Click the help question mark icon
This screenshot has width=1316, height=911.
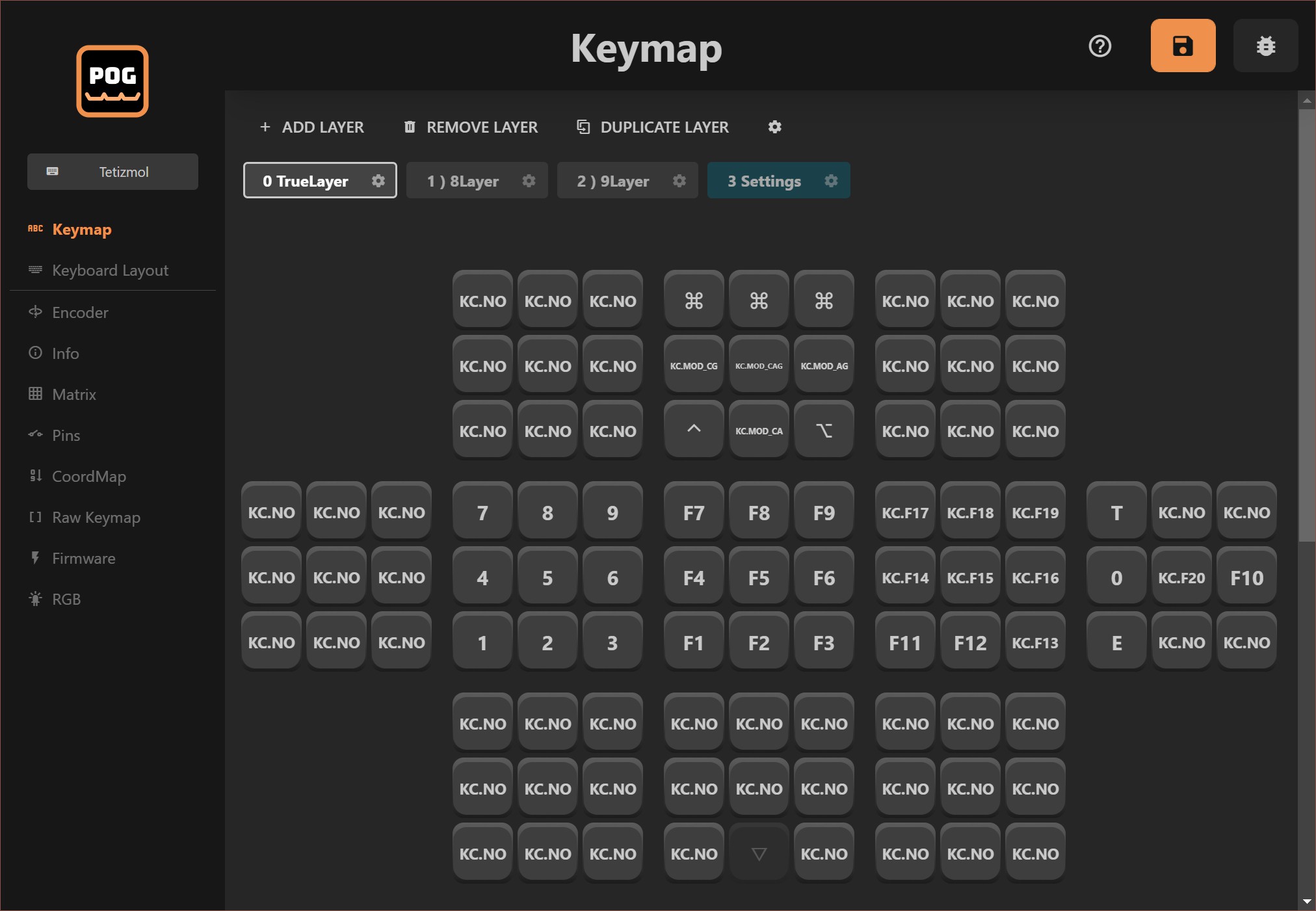[1099, 46]
